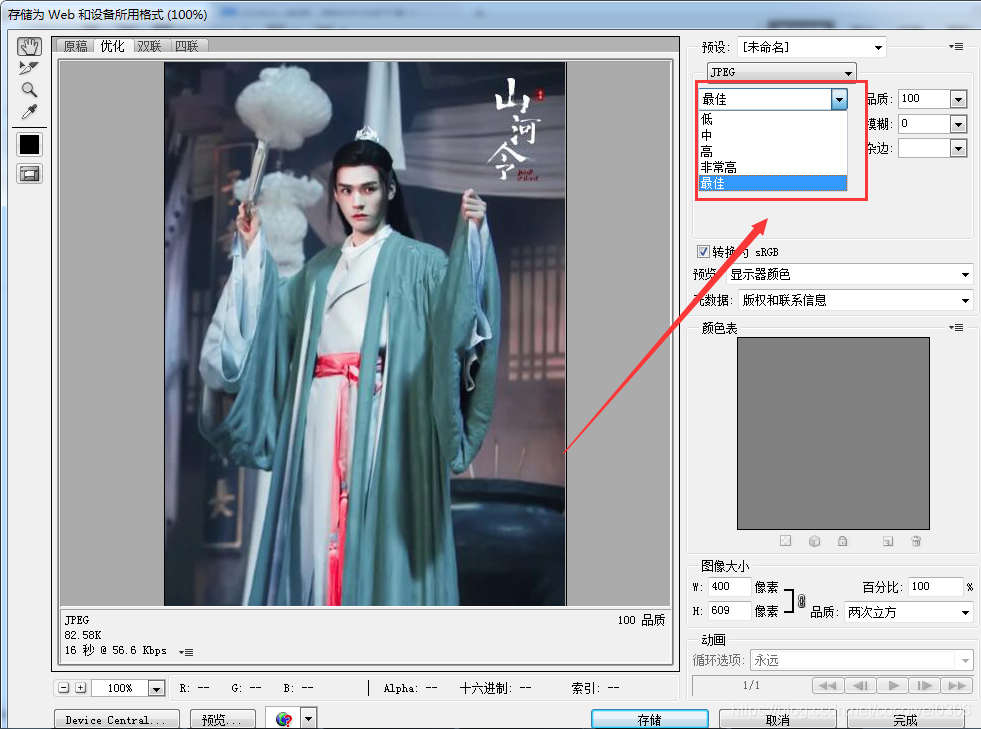This screenshot has height=729, width=981.
Task: Click the zoom out minus button
Action: tap(64, 688)
